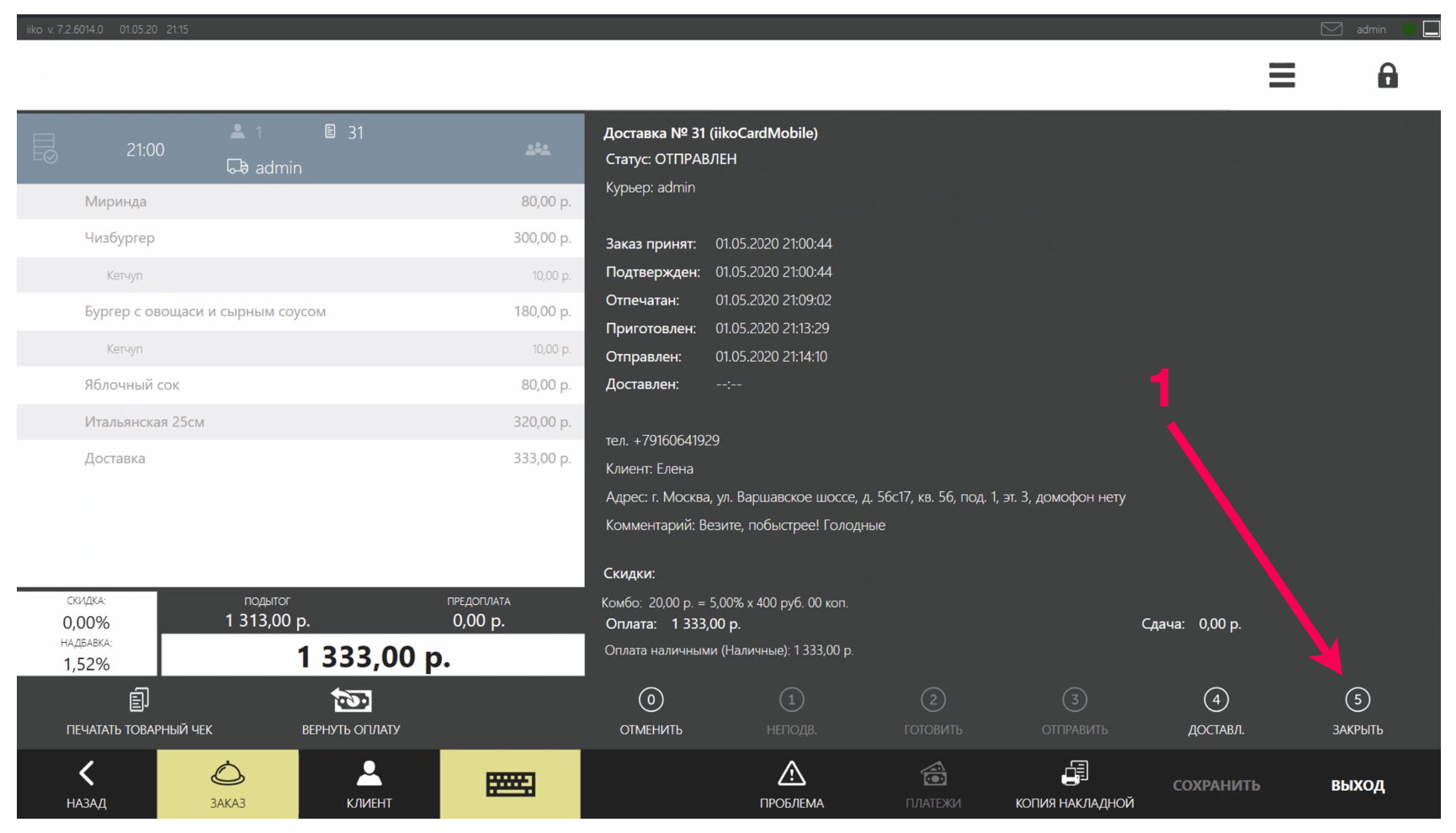Switch to the Клиент tab
Screen dimensions: 1456x833
coord(369,784)
